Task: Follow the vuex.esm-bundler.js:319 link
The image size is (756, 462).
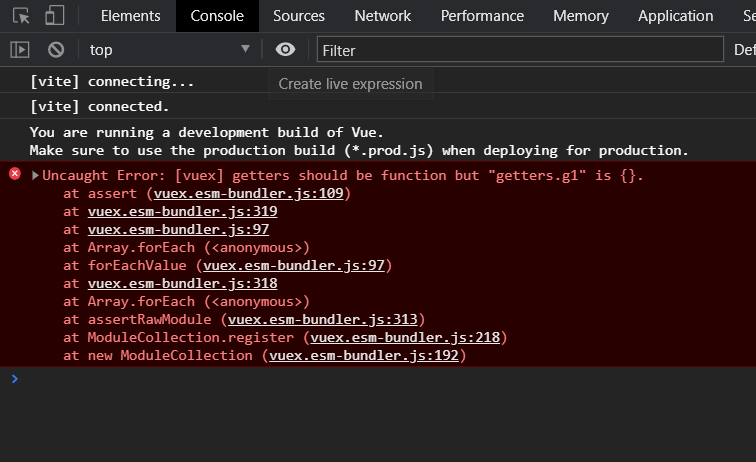Action: (x=182, y=212)
